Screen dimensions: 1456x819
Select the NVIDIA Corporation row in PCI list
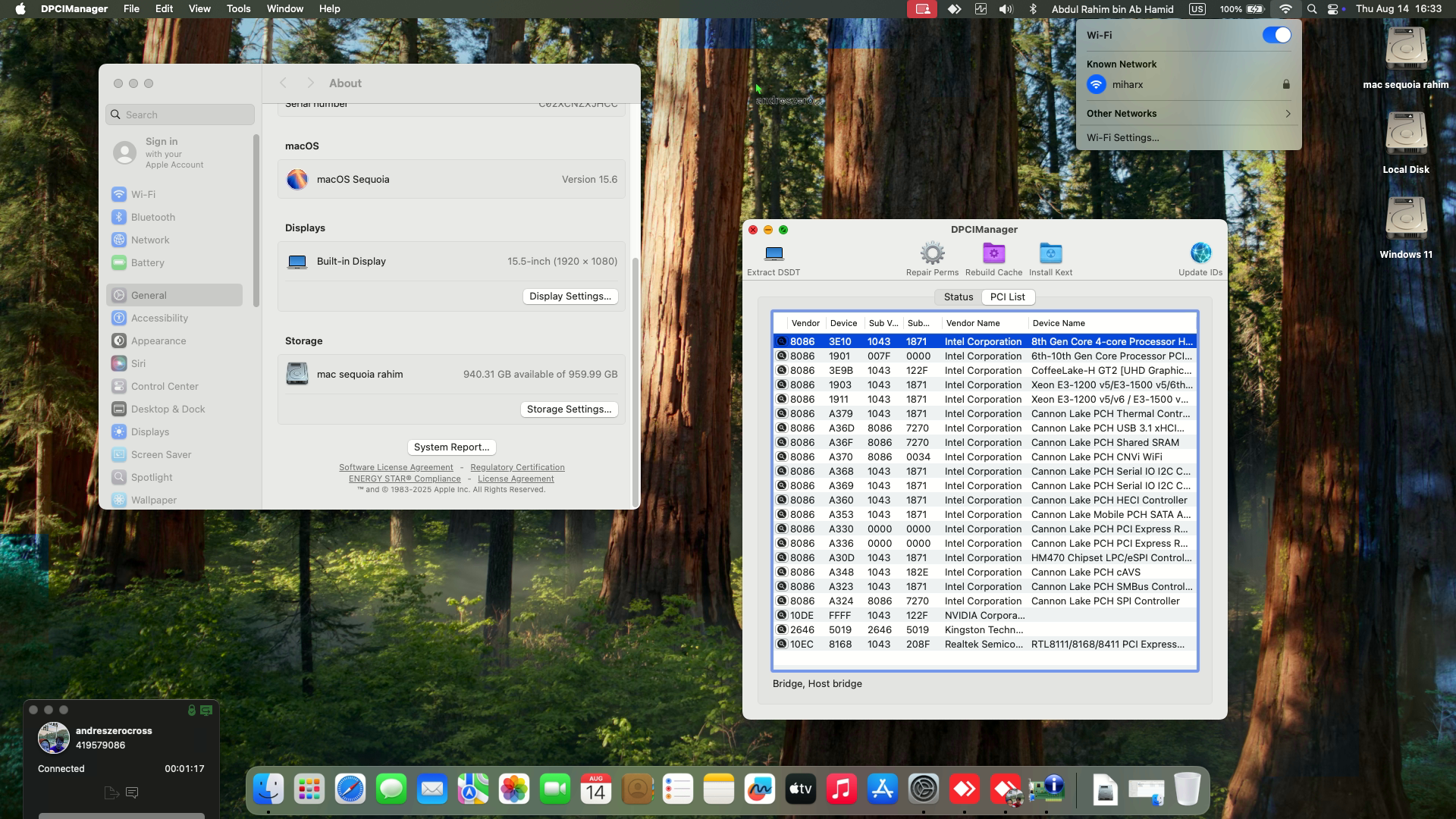click(985, 616)
